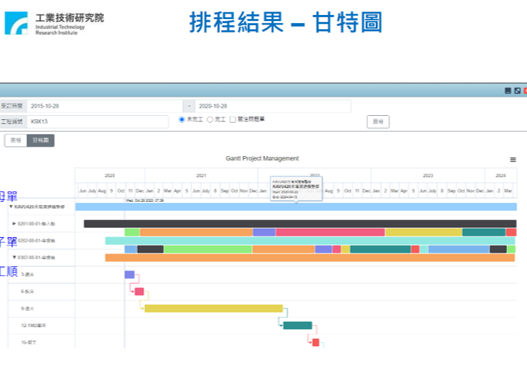The width and height of the screenshot is (527, 382).
Task: Click the minimize panel icon in header bar
Action: tap(508, 91)
